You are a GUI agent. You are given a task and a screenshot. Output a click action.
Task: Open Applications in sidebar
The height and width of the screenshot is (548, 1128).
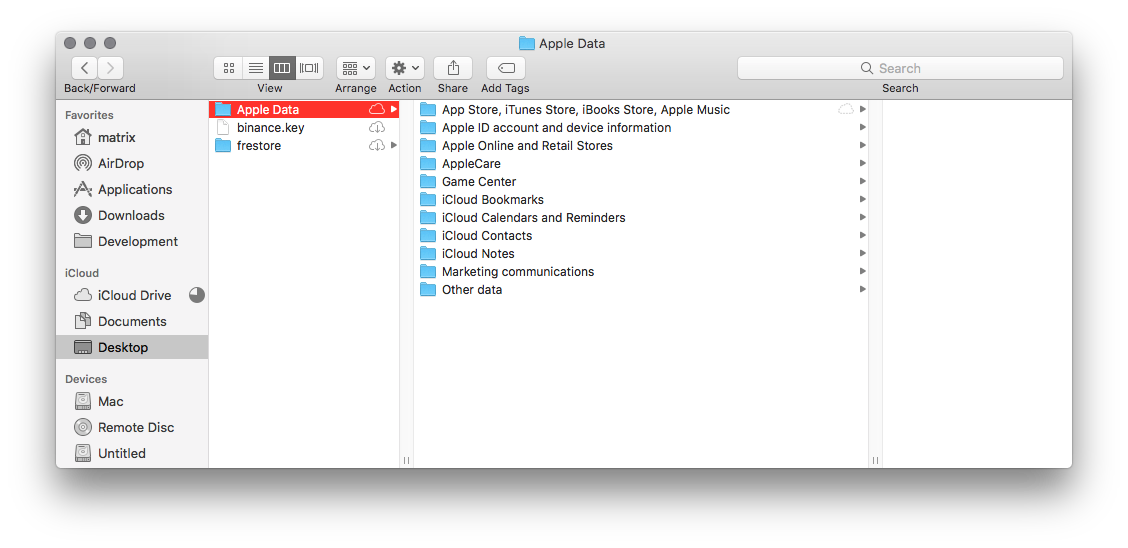[132, 189]
